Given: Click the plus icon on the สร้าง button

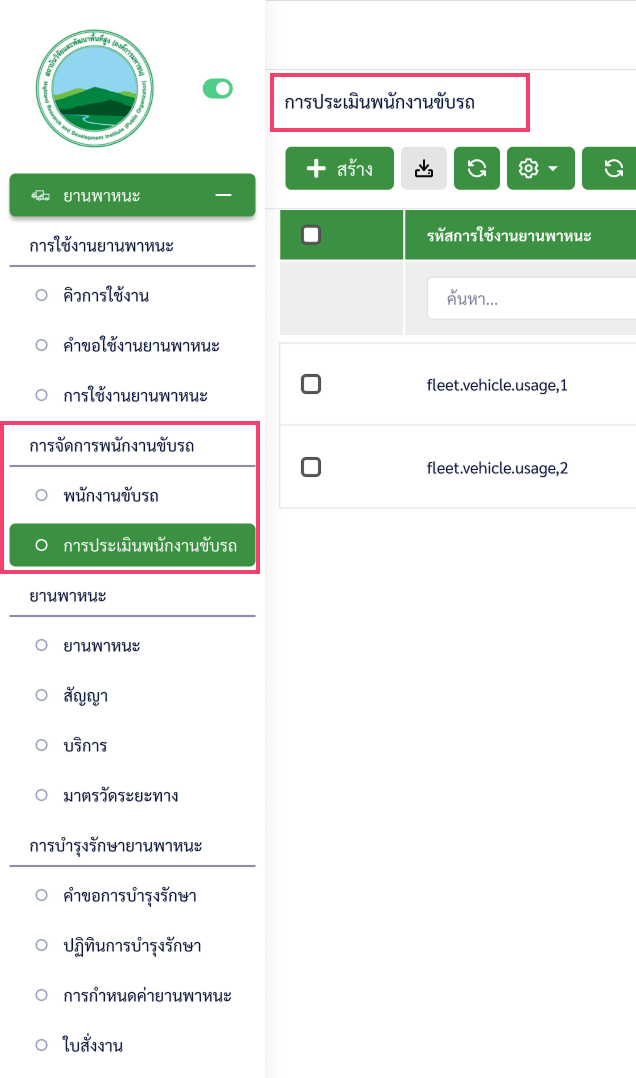Looking at the screenshot, I should tap(316, 169).
